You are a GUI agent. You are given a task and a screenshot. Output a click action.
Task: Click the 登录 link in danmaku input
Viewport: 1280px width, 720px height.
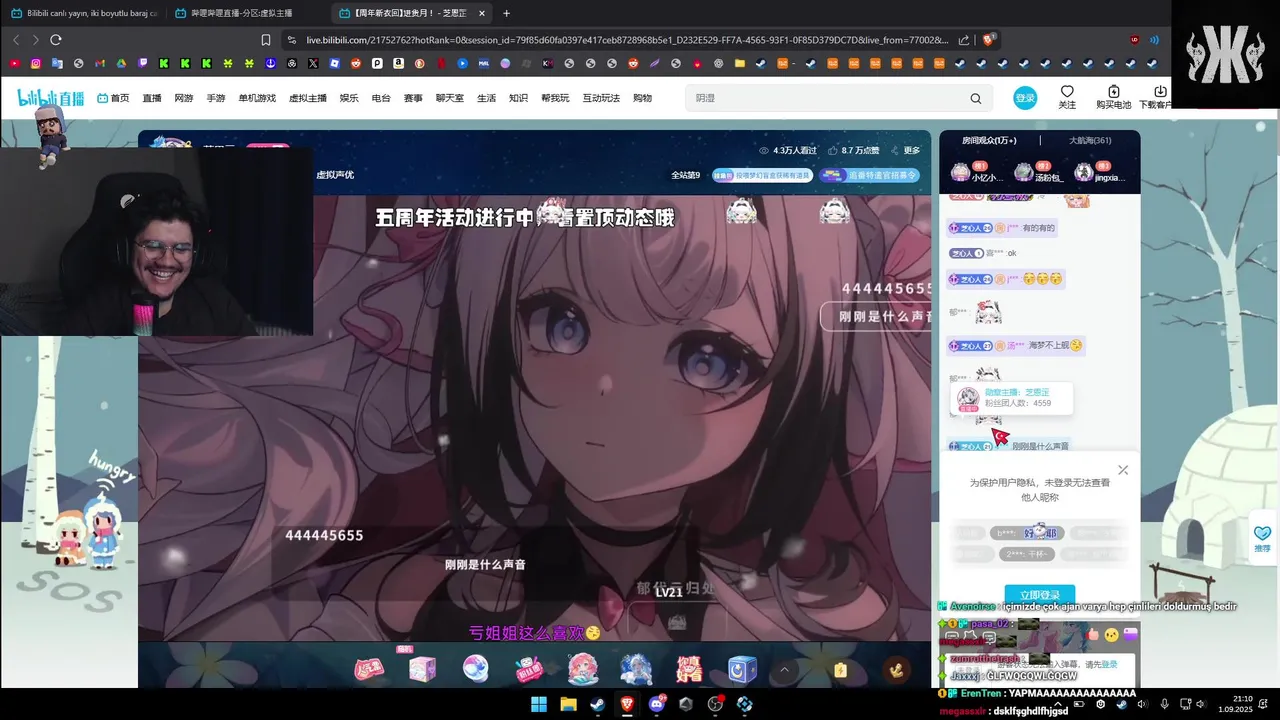point(1109,664)
